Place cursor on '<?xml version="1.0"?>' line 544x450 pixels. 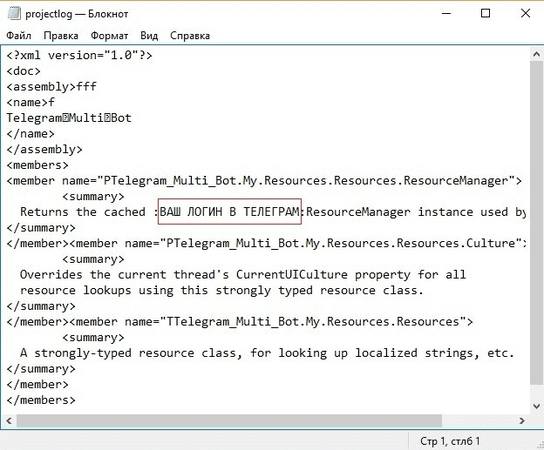[79, 55]
